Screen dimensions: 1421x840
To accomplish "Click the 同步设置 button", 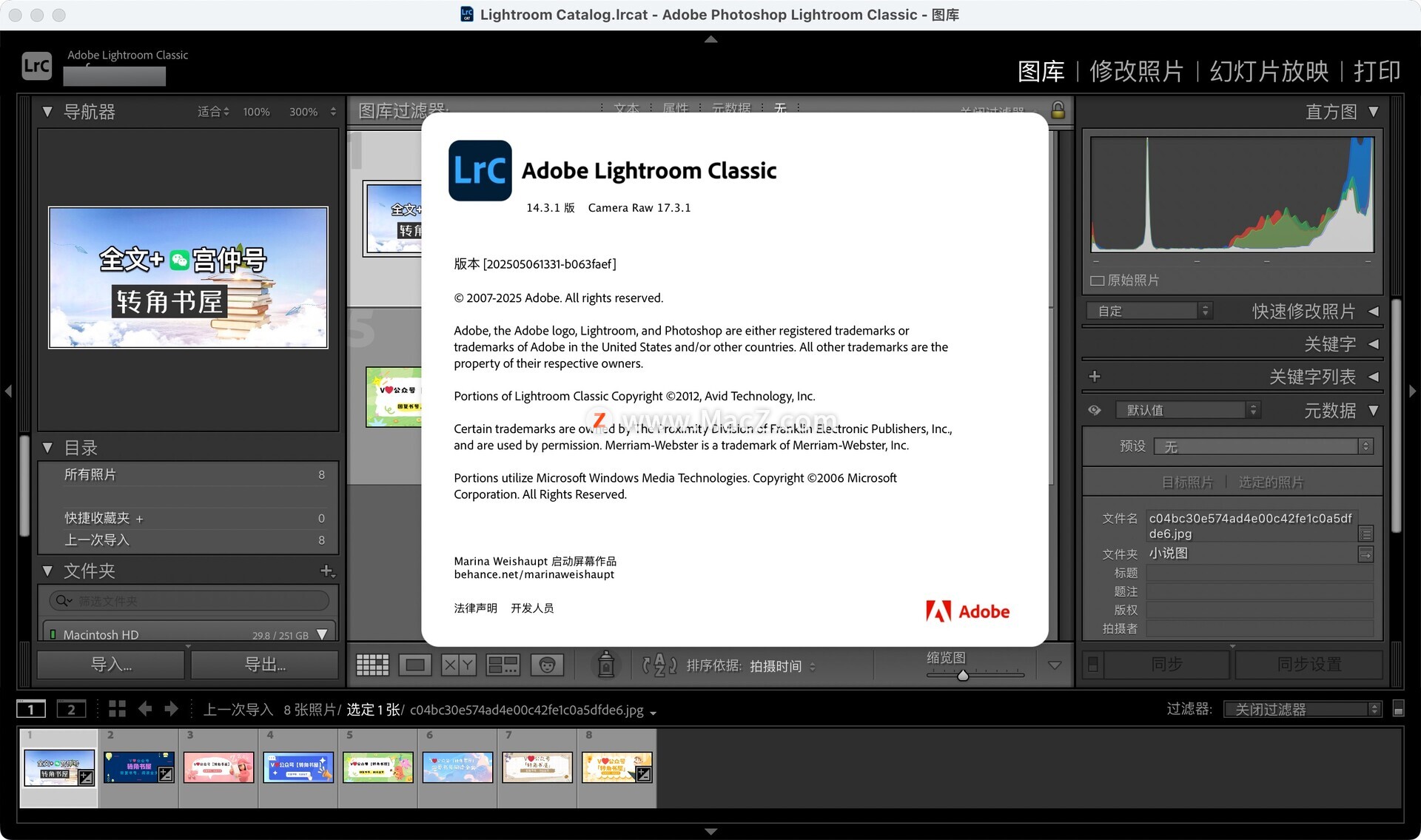I will point(1309,664).
